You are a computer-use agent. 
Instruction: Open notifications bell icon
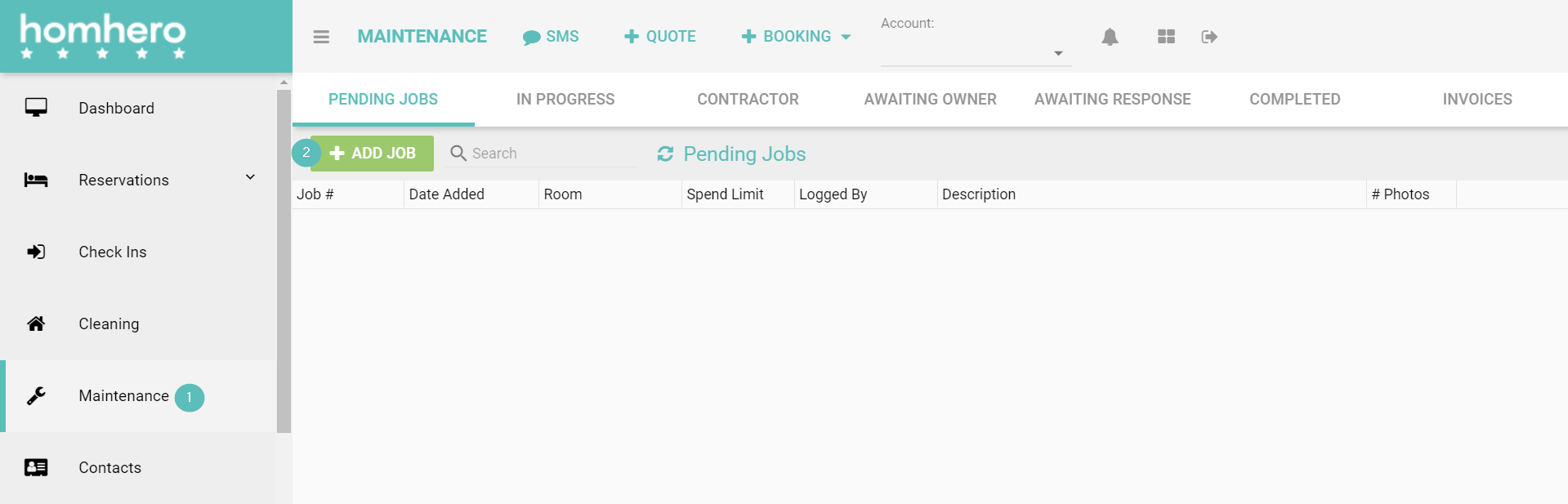pyautogui.click(x=1109, y=37)
